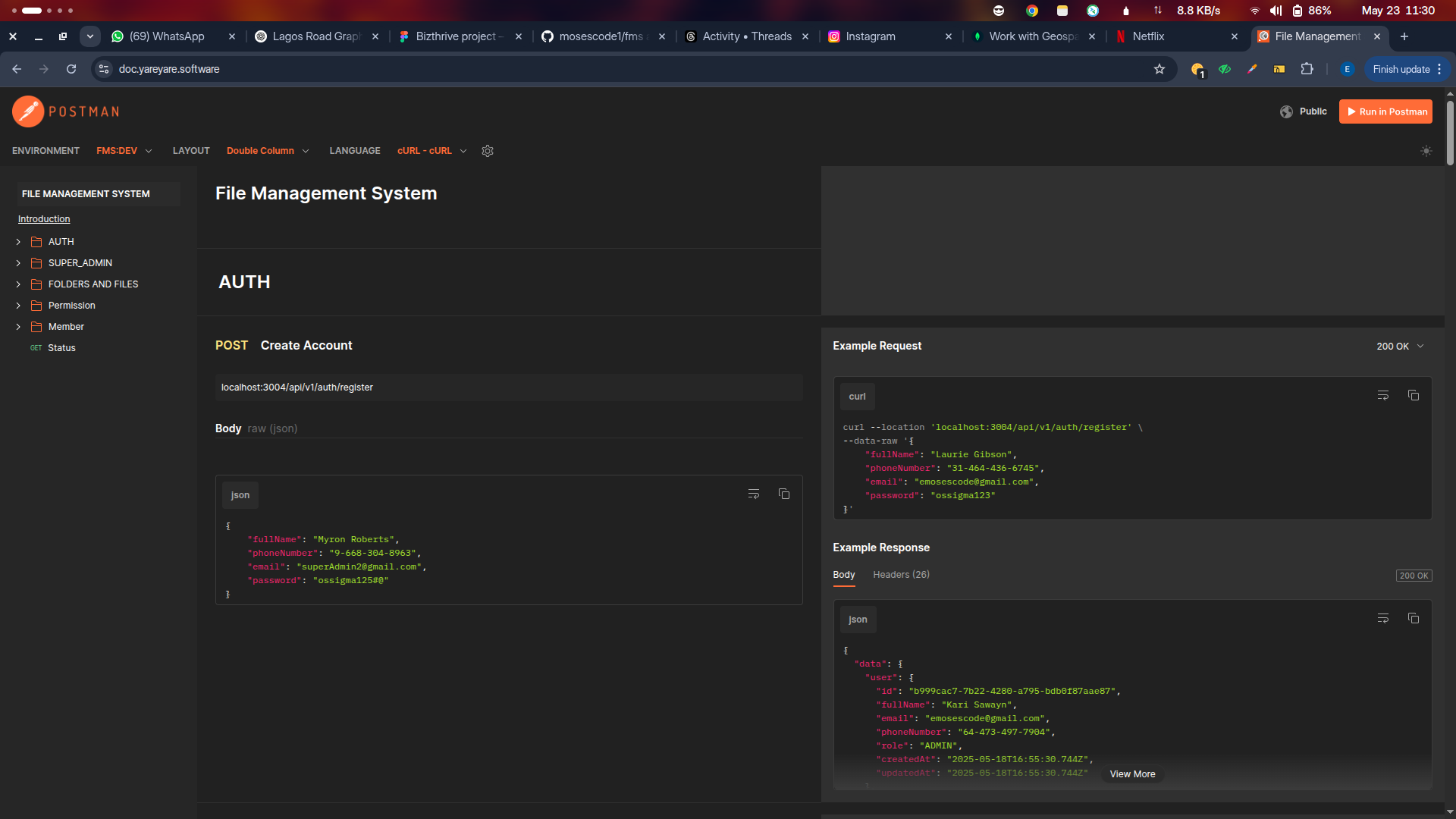Click the View More button

pos(1132,773)
